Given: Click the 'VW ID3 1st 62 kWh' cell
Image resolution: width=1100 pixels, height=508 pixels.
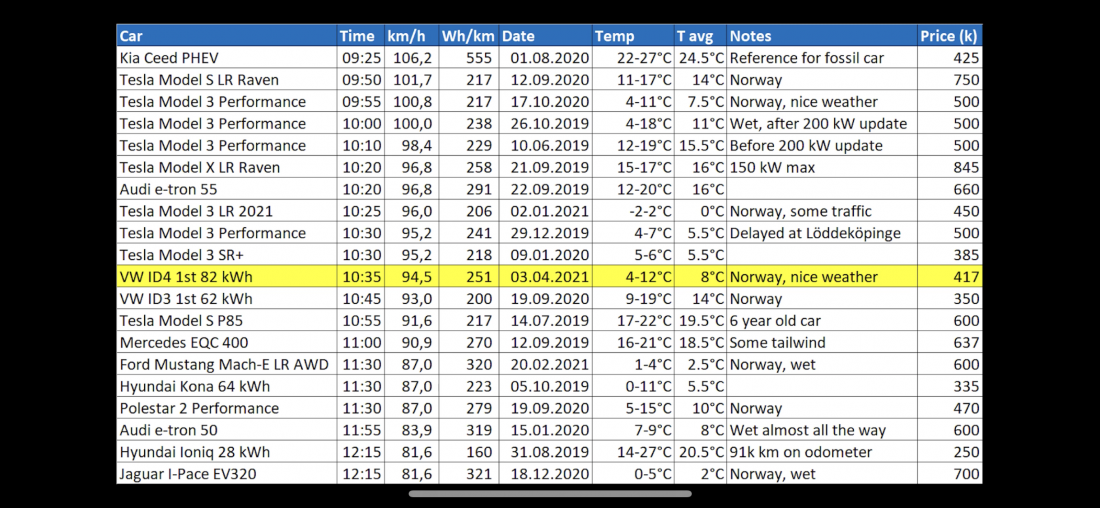Looking at the screenshot, I should click(227, 299).
